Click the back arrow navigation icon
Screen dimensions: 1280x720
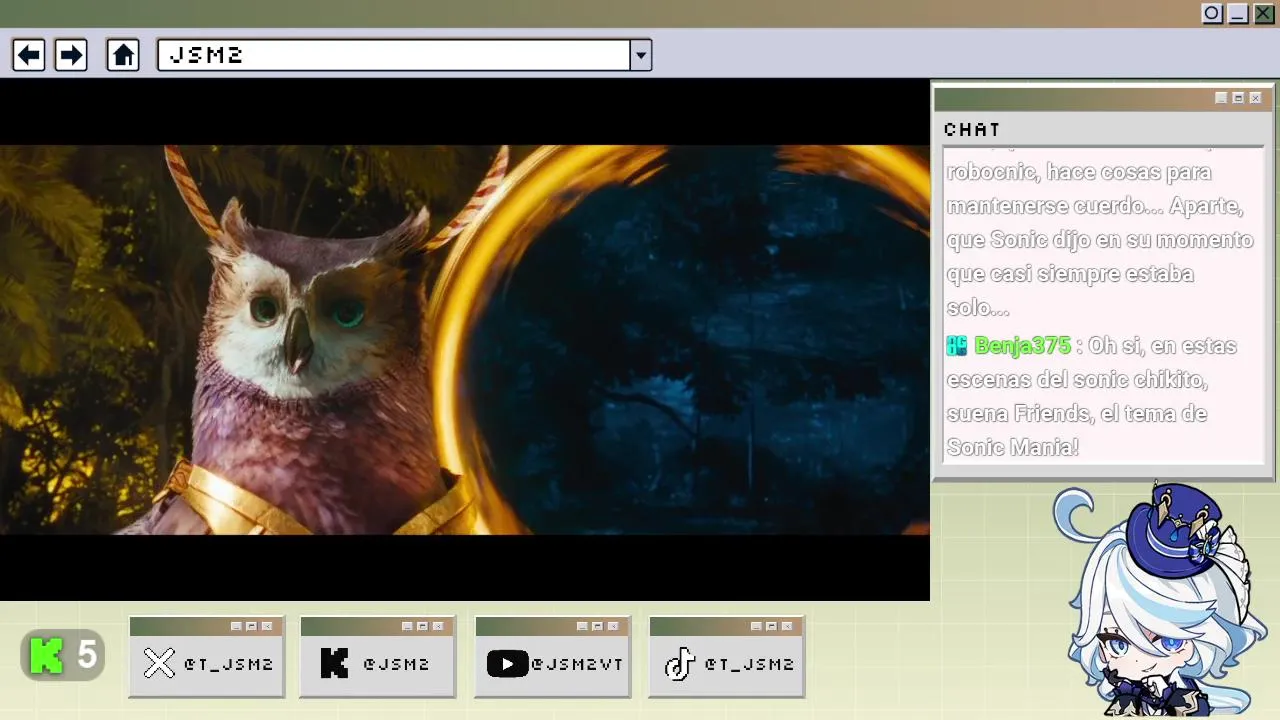[x=29, y=55]
